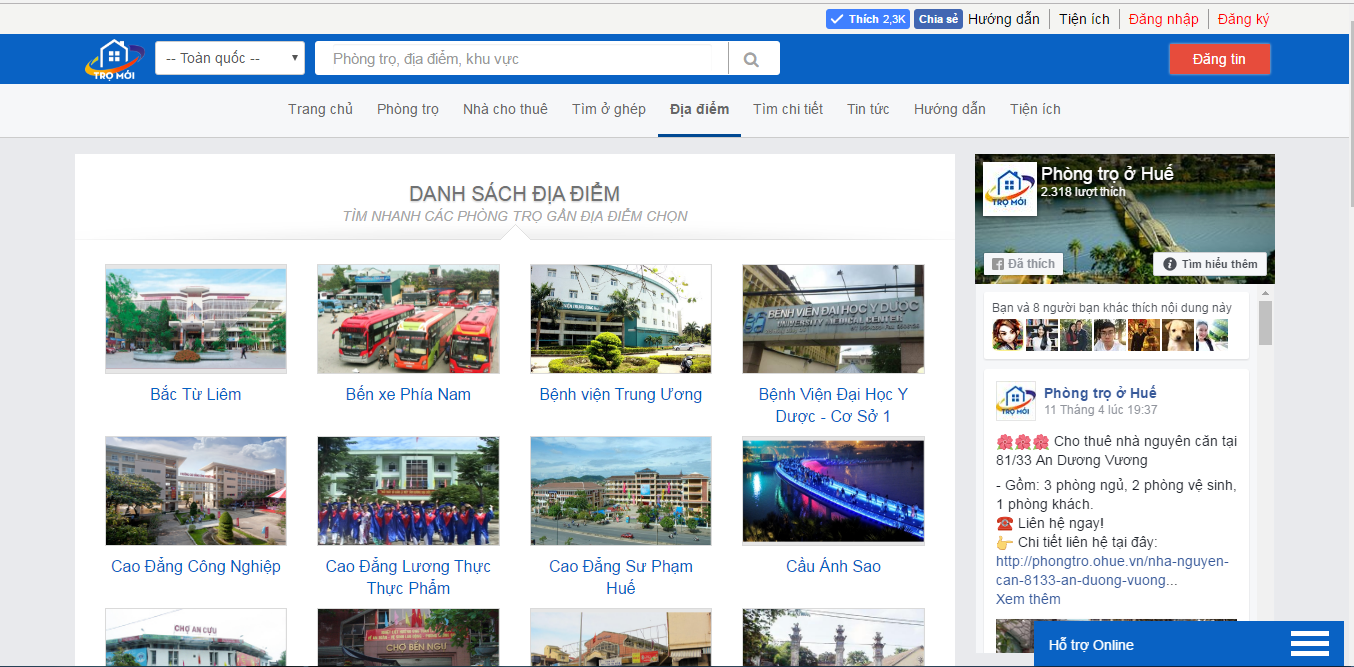Click the Bệnh viện Trung Ương text link
This screenshot has height=667, width=1354.
[621, 394]
